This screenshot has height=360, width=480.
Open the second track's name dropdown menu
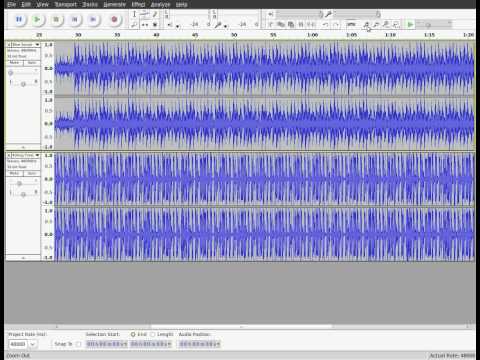(26, 155)
